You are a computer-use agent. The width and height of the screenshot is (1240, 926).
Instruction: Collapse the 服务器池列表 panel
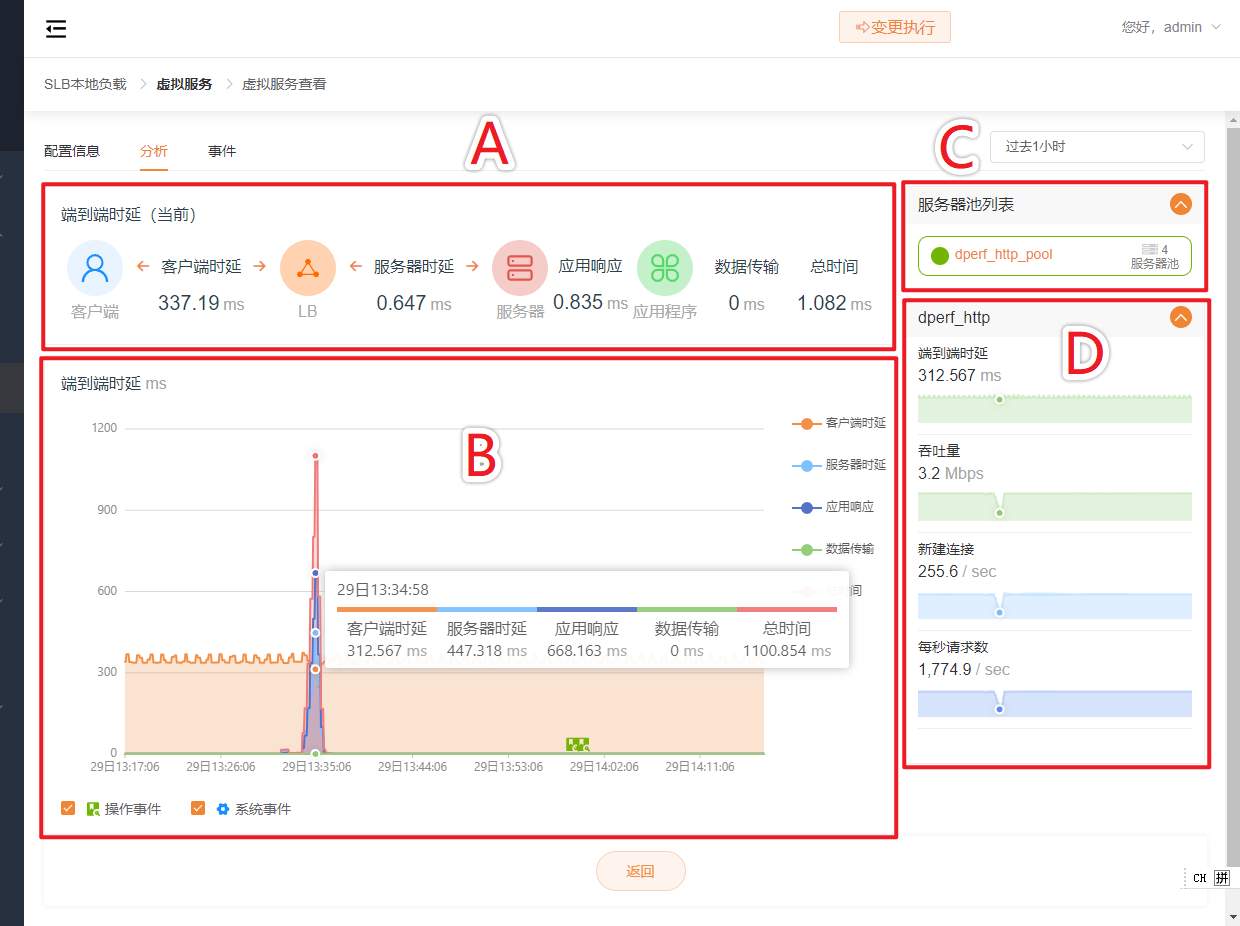(x=1180, y=205)
